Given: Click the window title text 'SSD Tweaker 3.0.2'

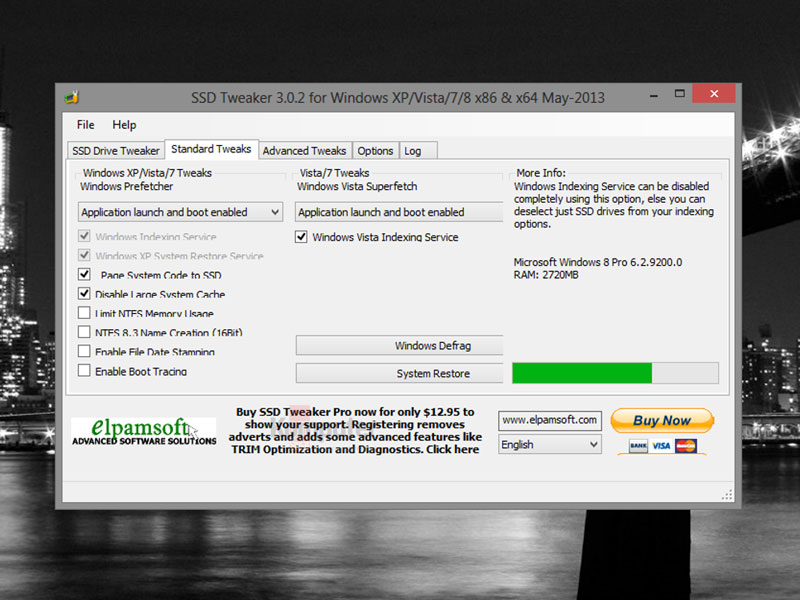Looking at the screenshot, I should click(x=398, y=97).
